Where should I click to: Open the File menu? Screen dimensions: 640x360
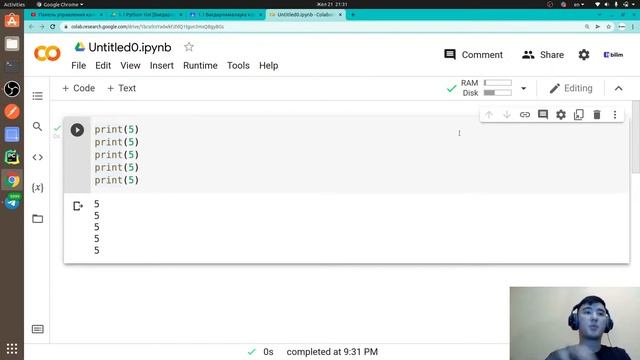(78, 66)
